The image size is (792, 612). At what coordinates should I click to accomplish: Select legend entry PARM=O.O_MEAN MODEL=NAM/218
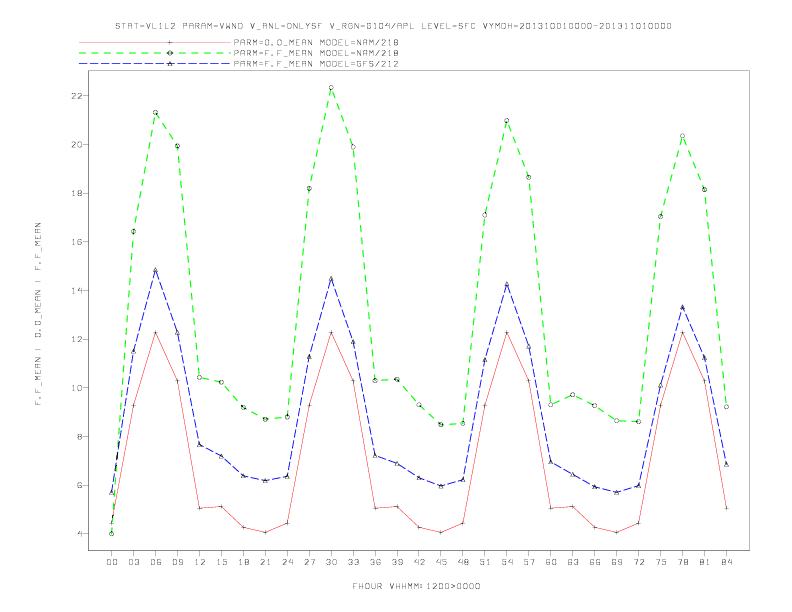tap(316, 42)
